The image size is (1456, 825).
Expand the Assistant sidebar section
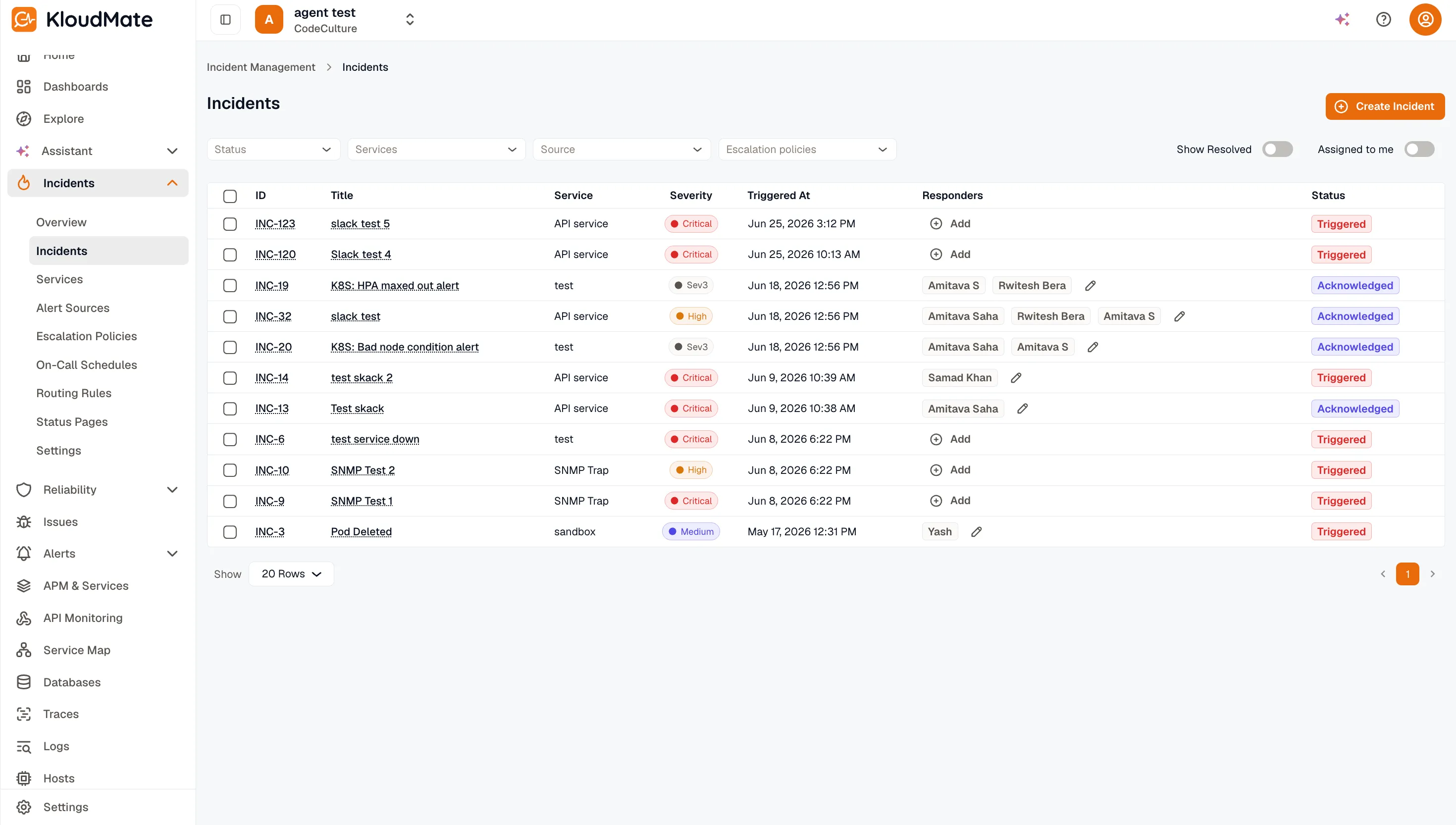pos(172,152)
